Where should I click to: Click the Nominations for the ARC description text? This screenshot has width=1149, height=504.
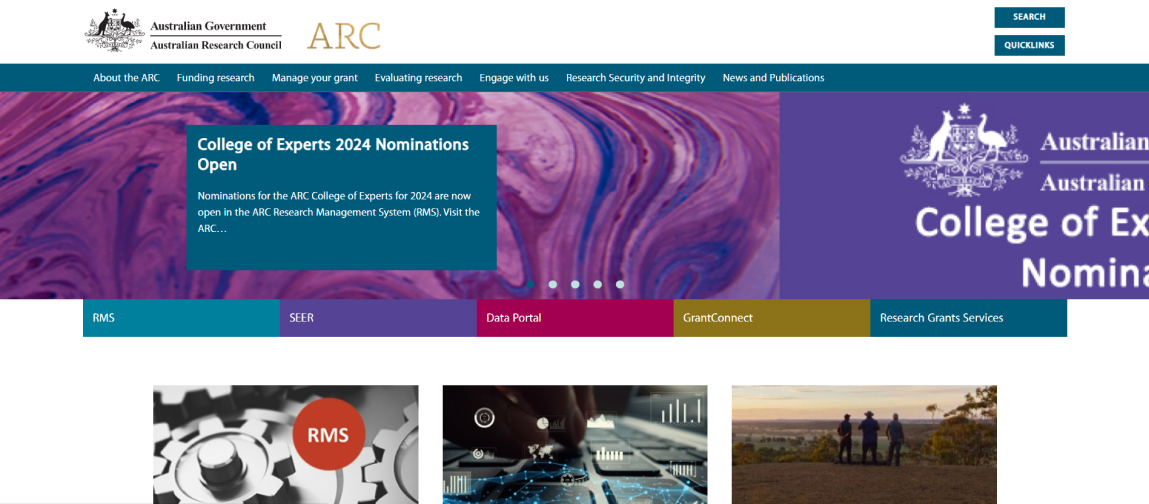(339, 212)
